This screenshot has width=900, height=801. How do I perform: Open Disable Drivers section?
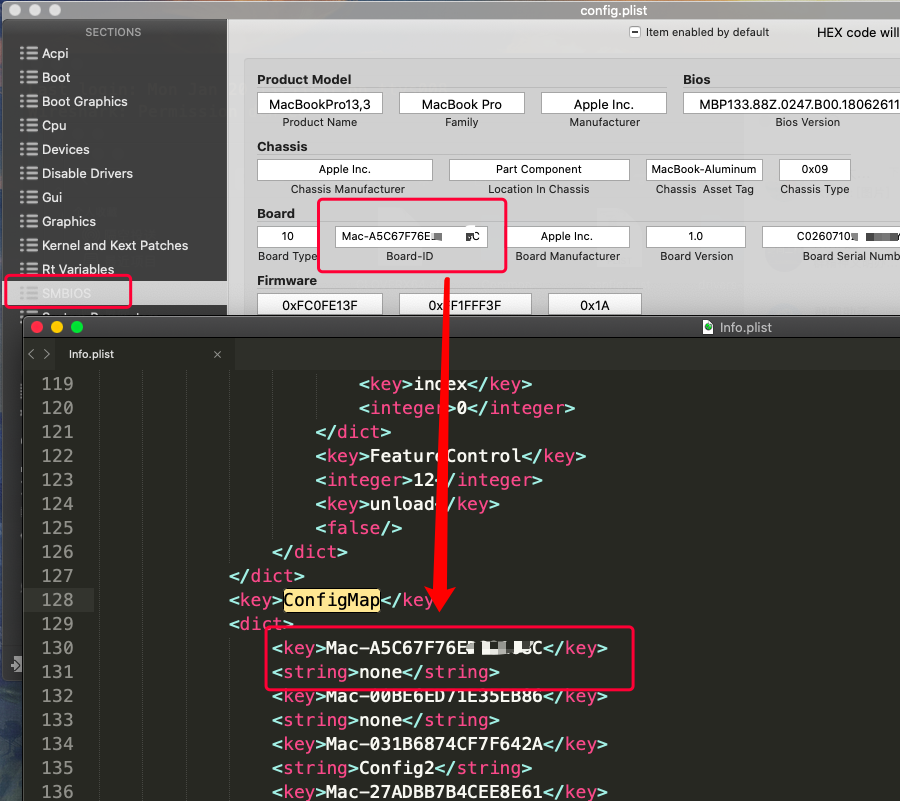click(x=87, y=173)
